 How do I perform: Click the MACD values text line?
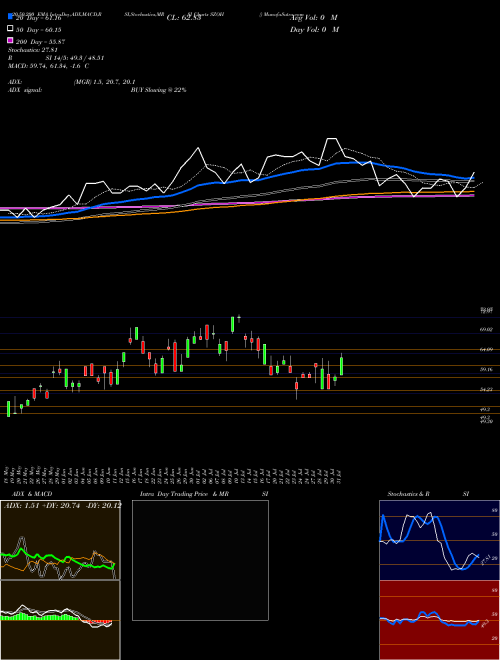(48, 66)
